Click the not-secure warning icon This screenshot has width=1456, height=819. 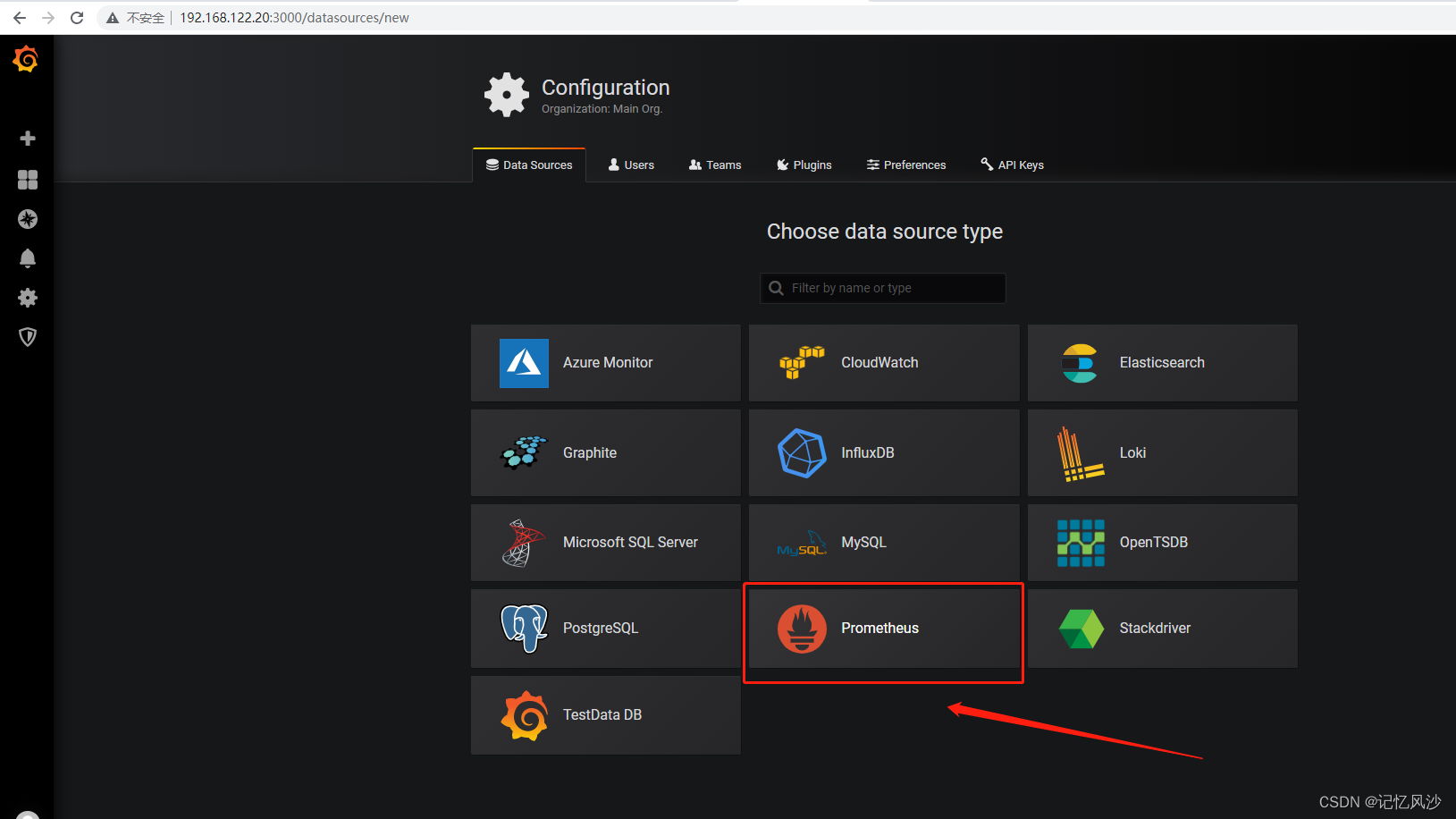[x=113, y=18]
